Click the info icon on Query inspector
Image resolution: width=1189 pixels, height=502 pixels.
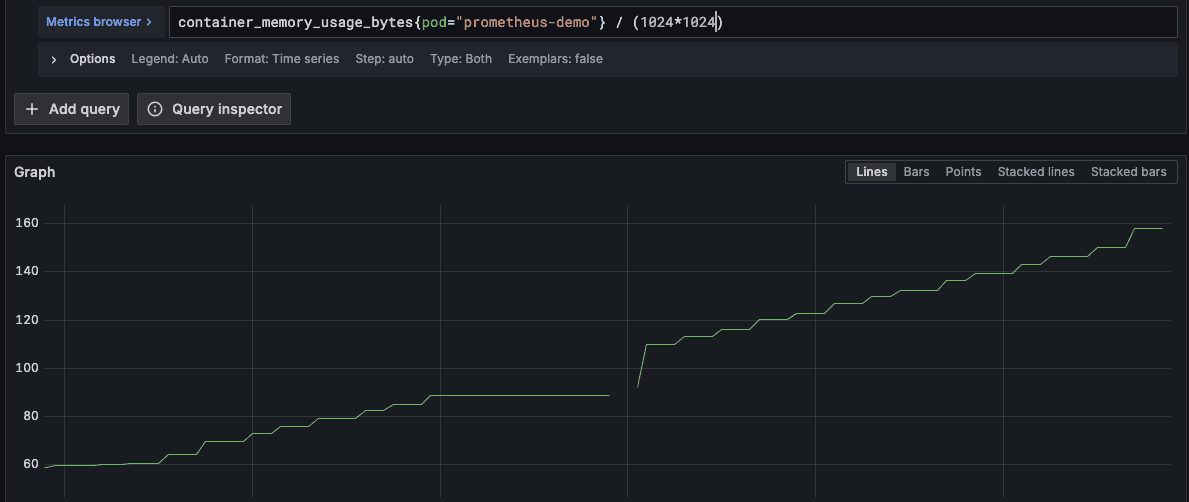pyautogui.click(x=155, y=109)
